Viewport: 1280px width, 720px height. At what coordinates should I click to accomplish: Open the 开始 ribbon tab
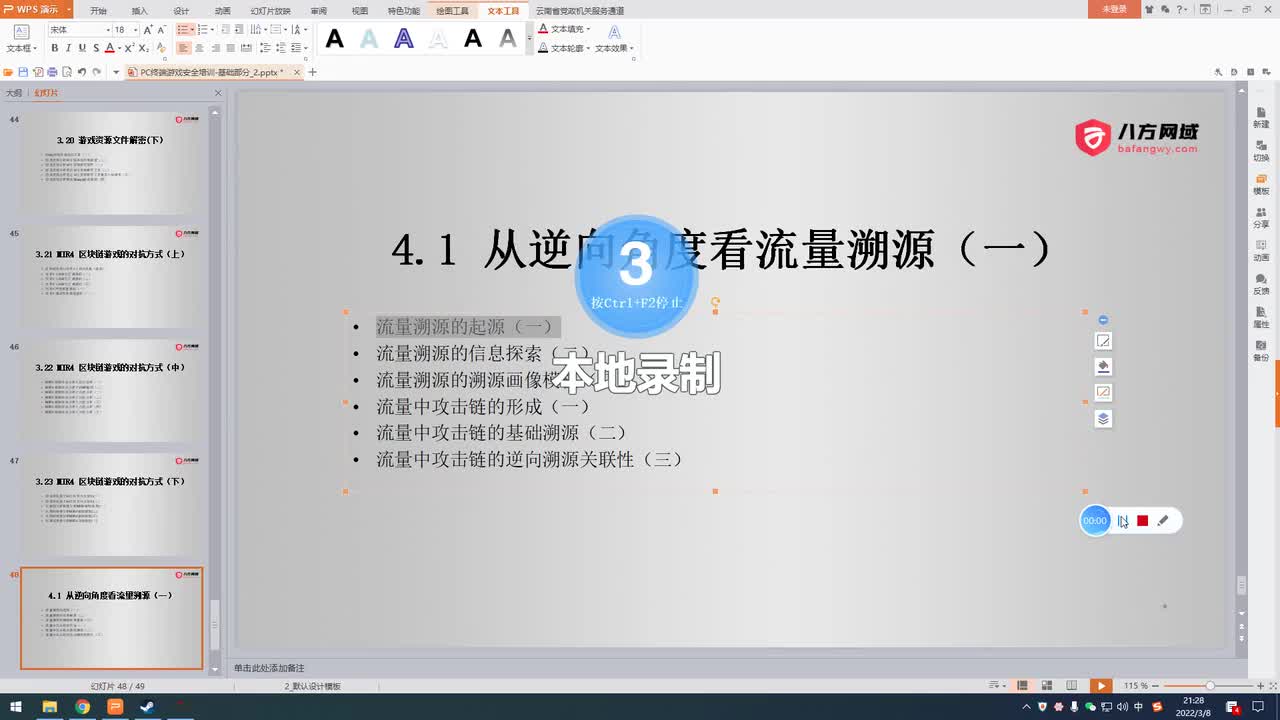click(98, 10)
